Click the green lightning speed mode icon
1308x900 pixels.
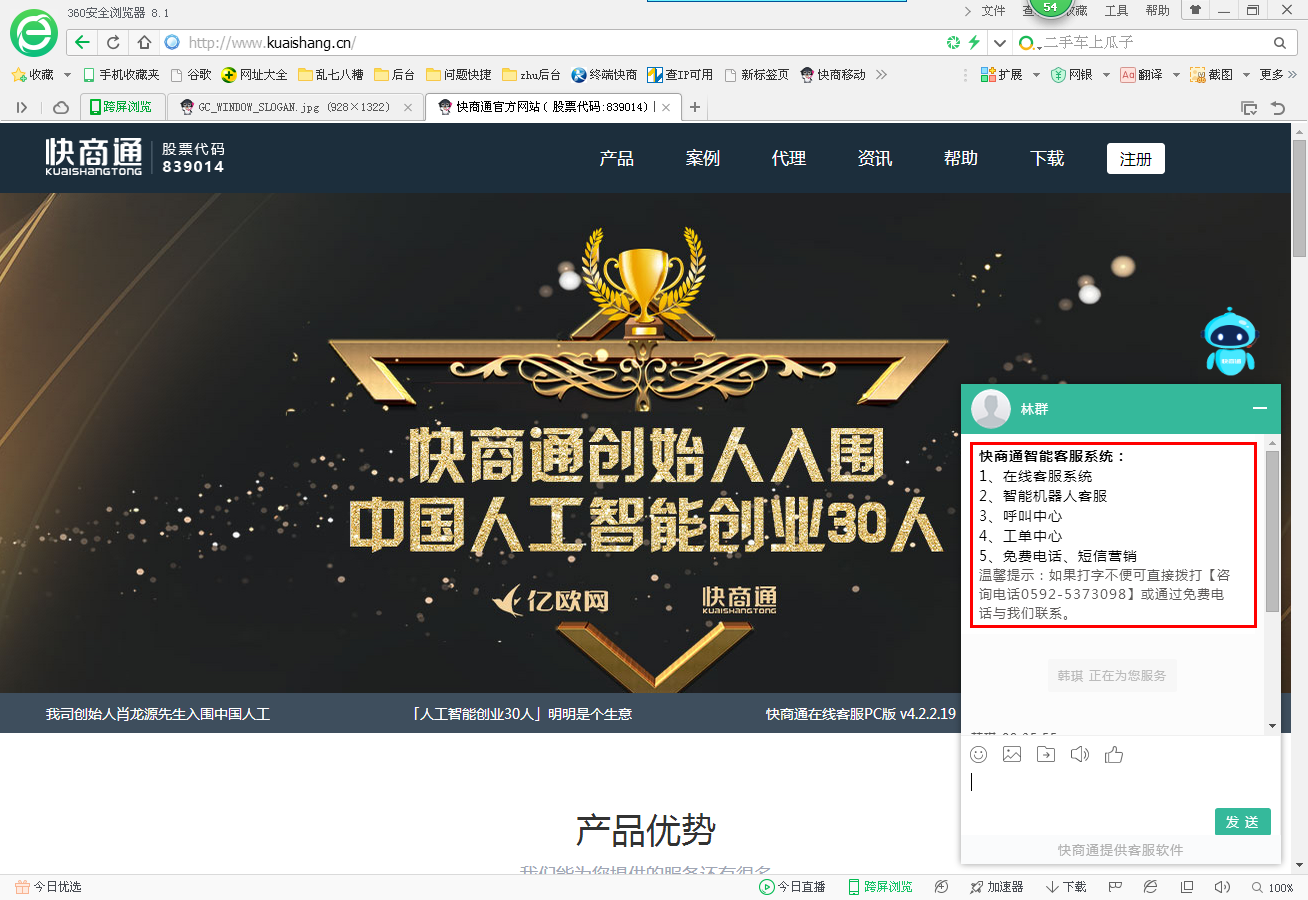tap(973, 42)
